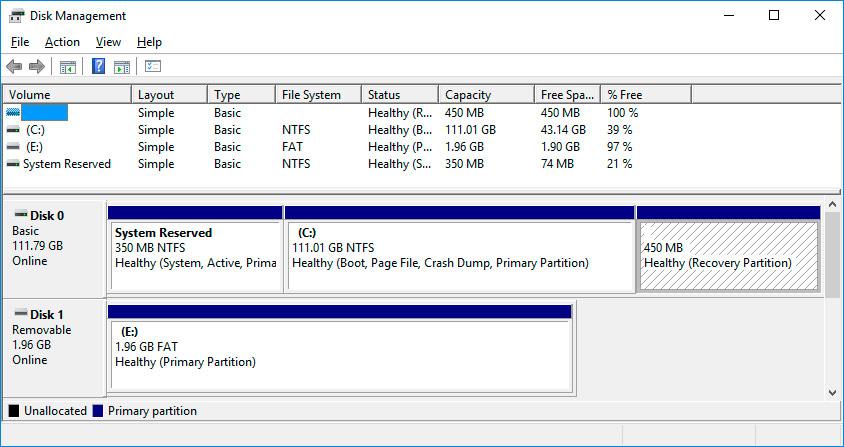
Task: Click the Disk Management title bar icon
Action: coord(17,16)
